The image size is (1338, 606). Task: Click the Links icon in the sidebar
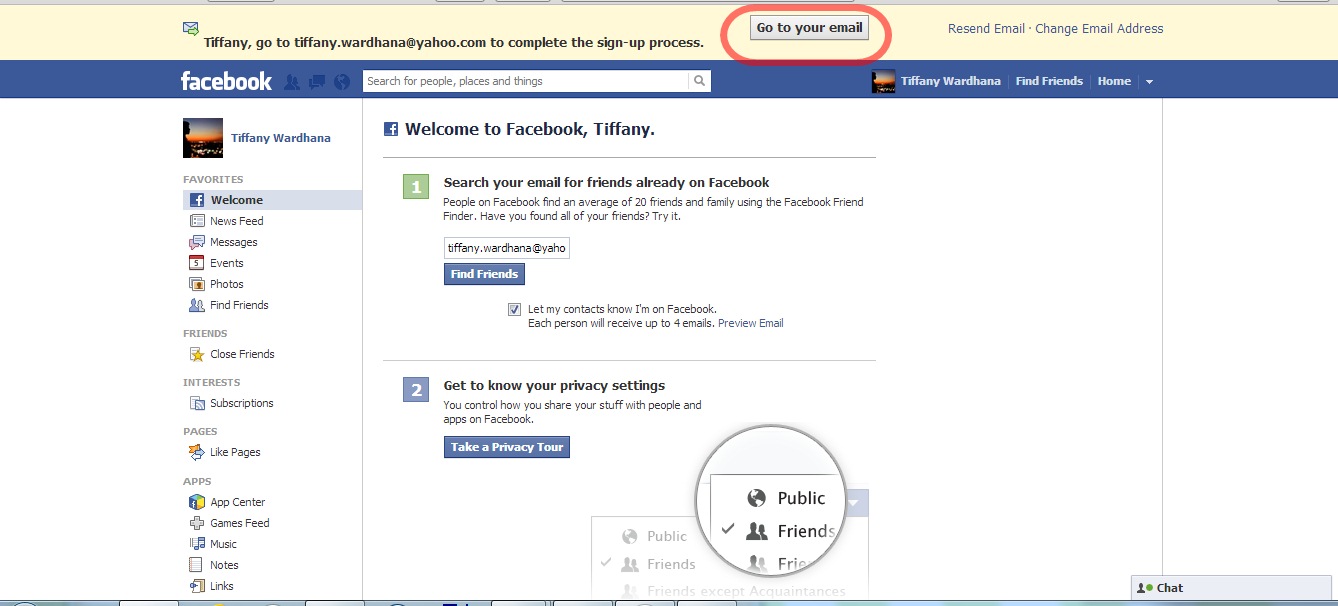point(197,586)
